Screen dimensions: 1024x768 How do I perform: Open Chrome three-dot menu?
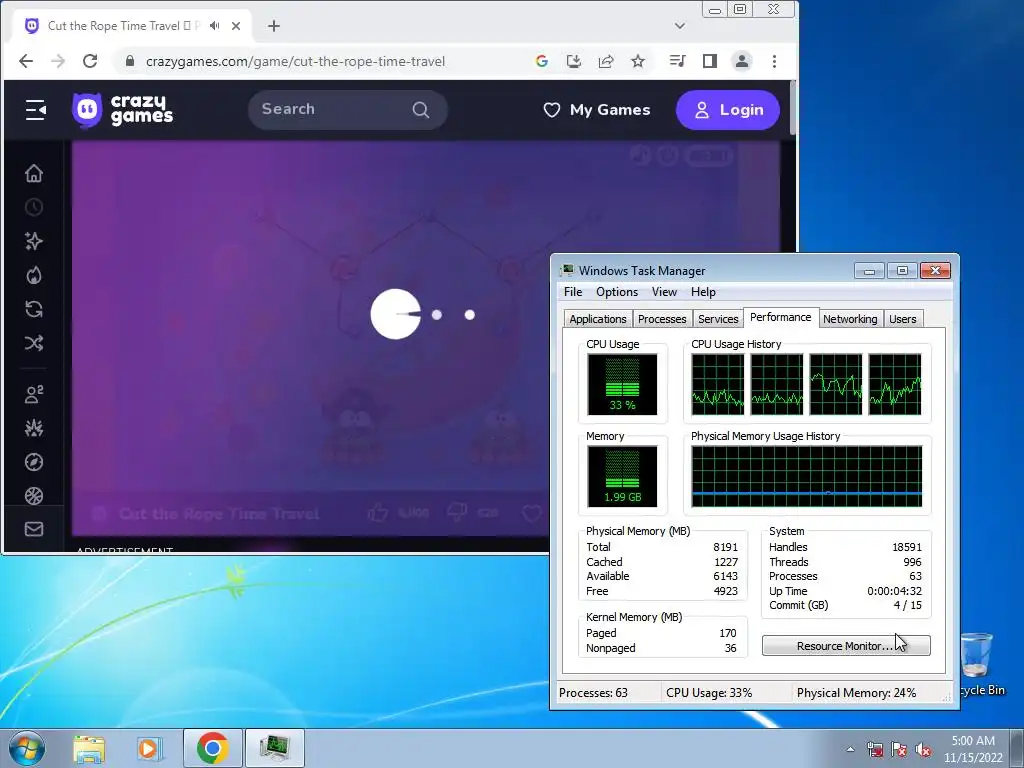pyautogui.click(x=775, y=61)
